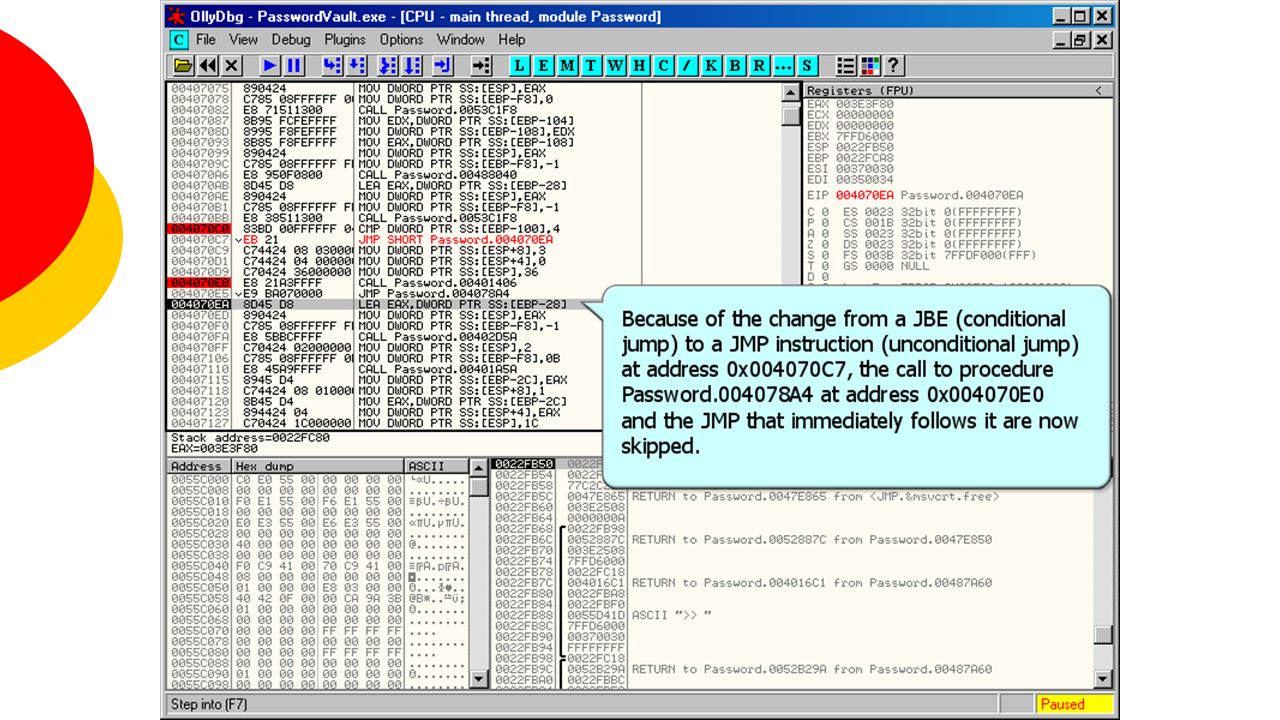Show CPU window with C toolbar button
The width and height of the screenshot is (1280, 720).
coord(664,65)
